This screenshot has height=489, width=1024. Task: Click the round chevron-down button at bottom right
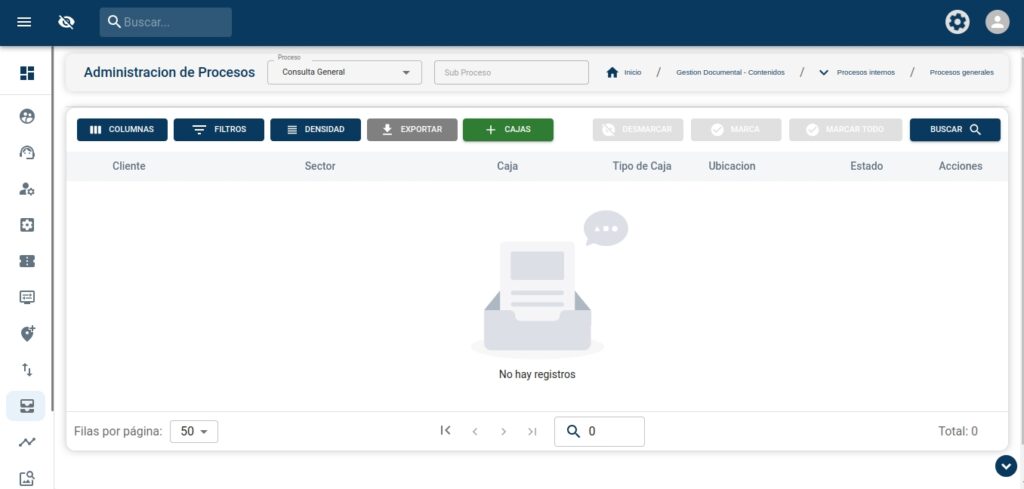point(1005,466)
